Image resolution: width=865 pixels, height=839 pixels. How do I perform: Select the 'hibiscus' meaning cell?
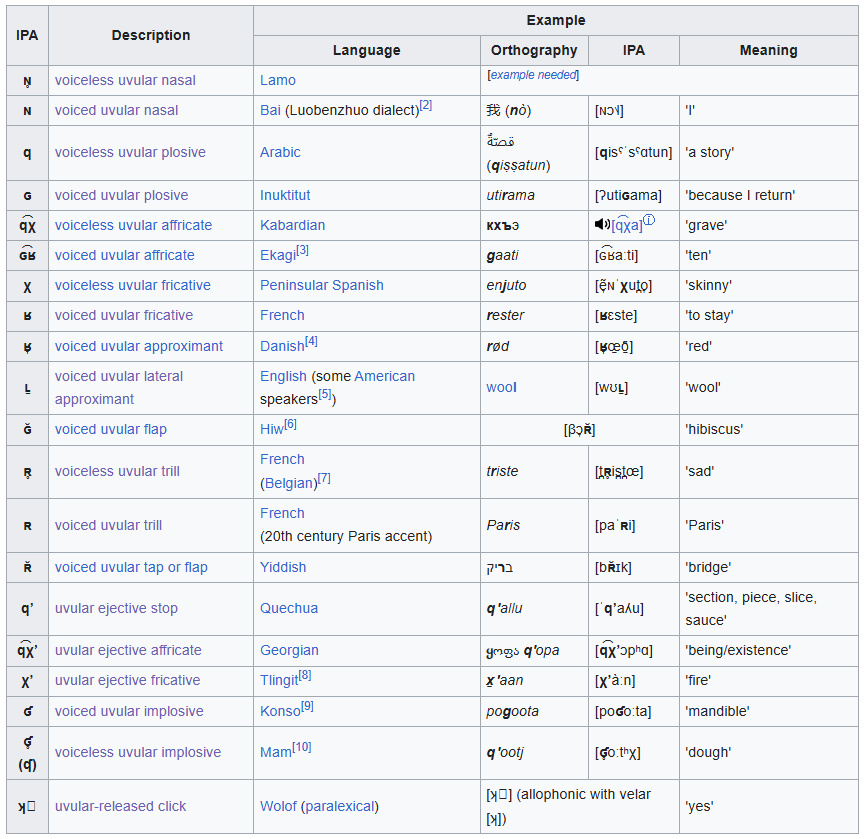click(x=768, y=429)
